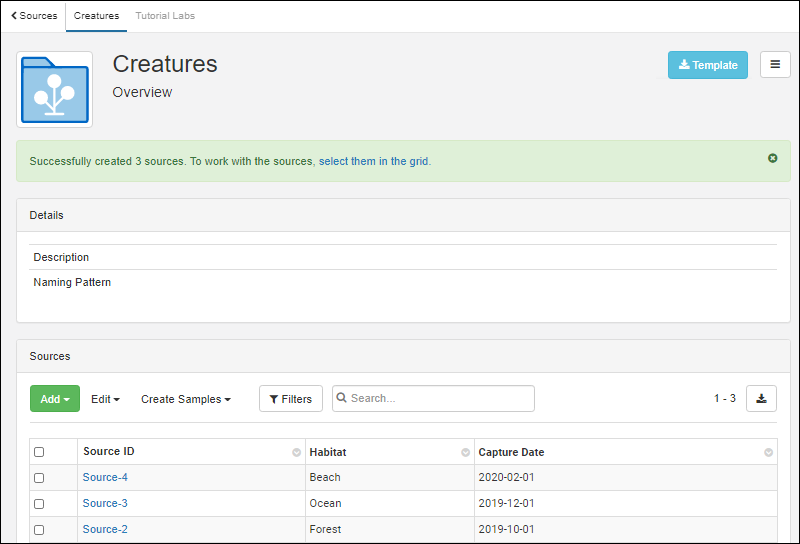Open the Capture Date column menu arrow
800x544 pixels.
pos(768,453)
